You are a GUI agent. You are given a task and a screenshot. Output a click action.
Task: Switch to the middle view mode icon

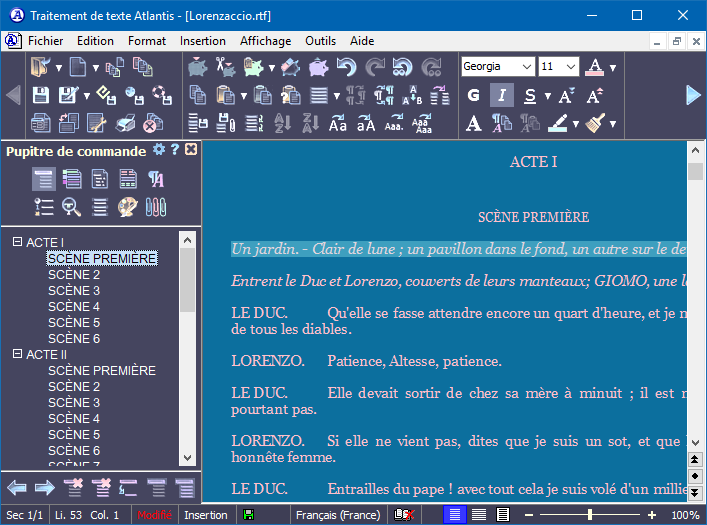click(x=478, y=515)
